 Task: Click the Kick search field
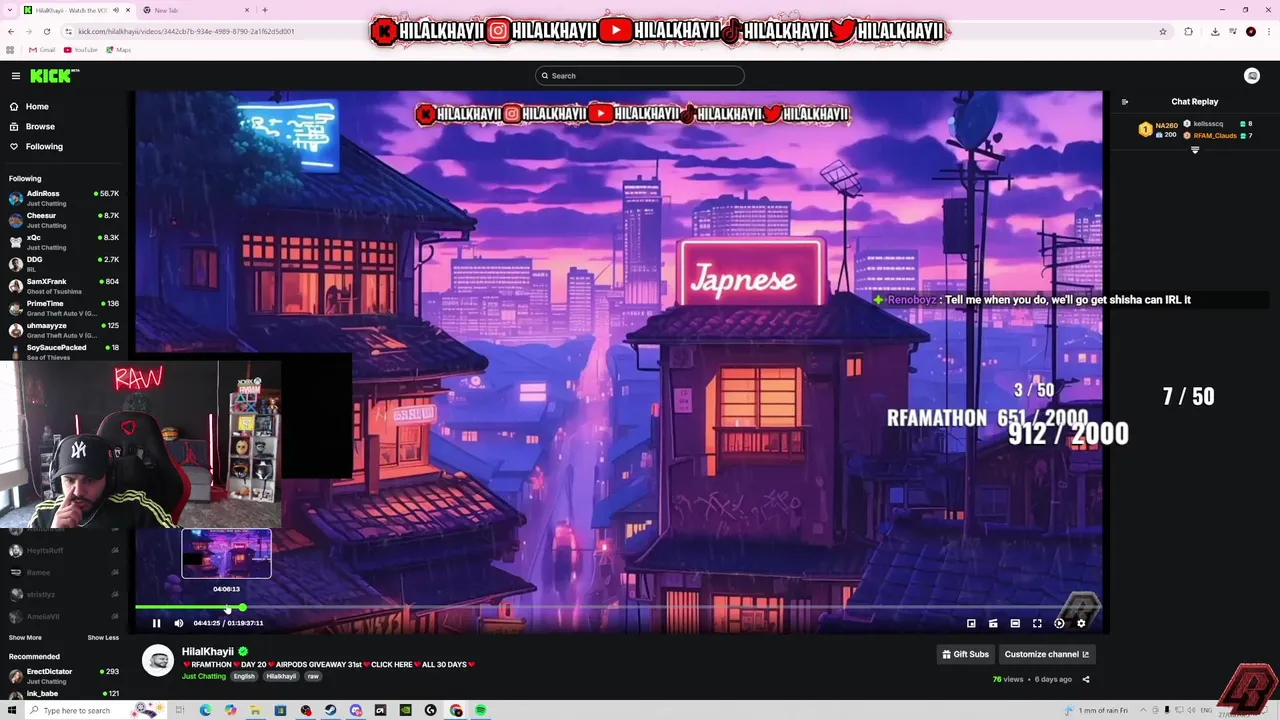tap(640, 76)
